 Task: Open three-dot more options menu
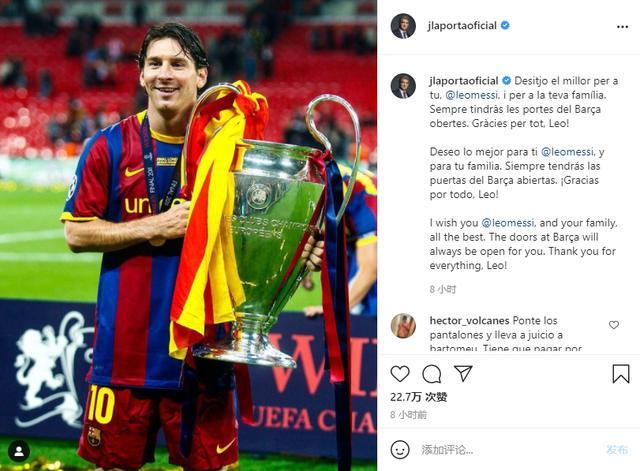[x=622, y=27]
